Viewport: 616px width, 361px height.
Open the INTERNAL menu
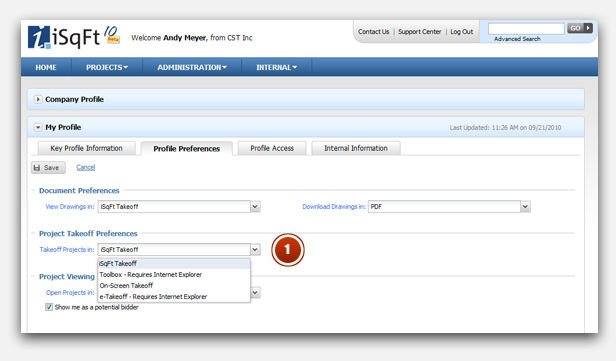click(x=277, y=67)
